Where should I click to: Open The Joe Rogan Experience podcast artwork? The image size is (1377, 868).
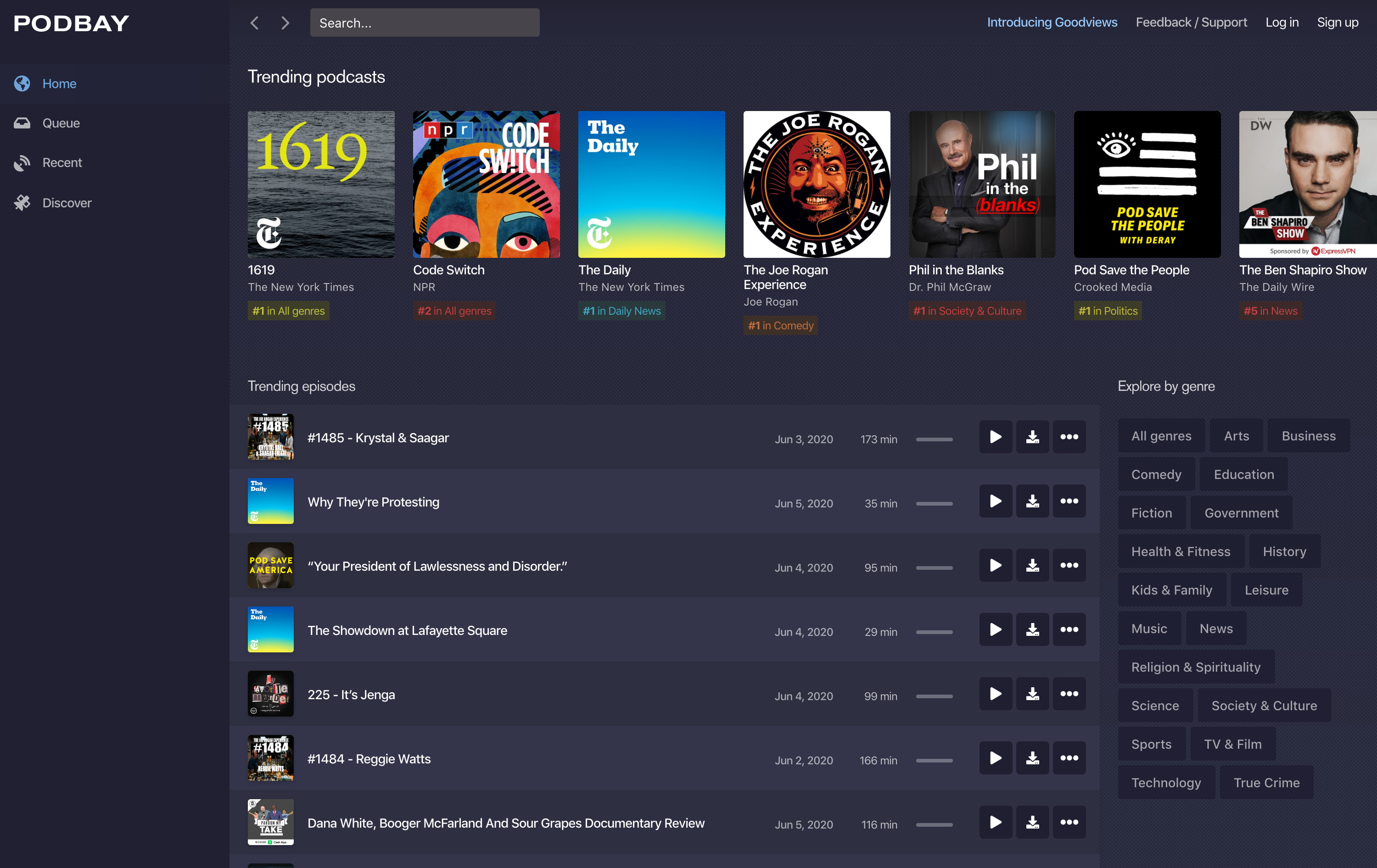pyautogui.click(x=816, y=184)
